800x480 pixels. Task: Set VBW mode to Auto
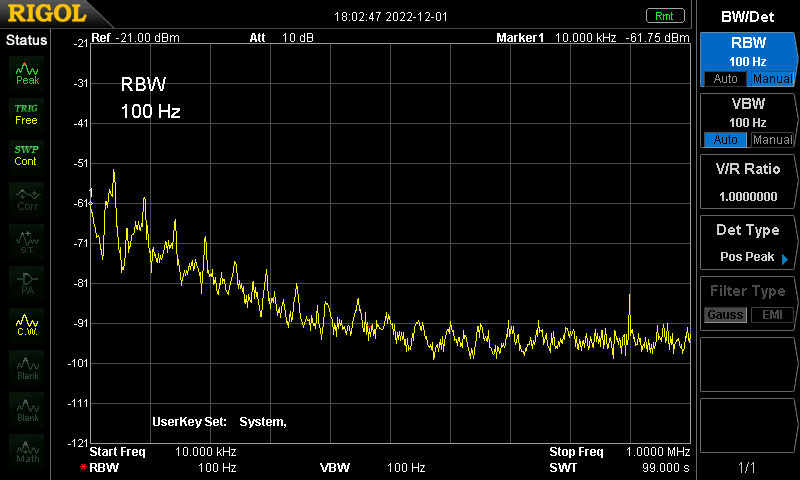(725, 140)
